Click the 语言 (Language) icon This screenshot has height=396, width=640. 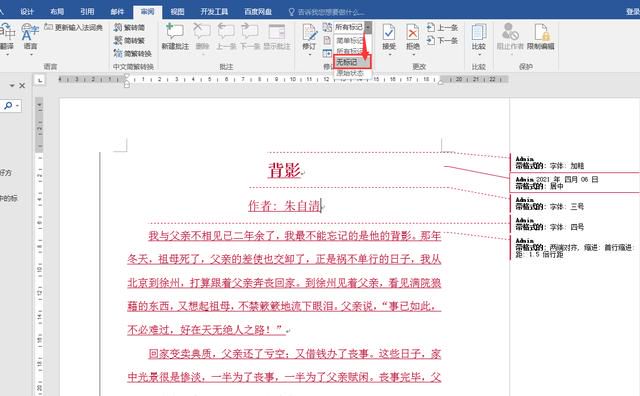coord(30,32)
